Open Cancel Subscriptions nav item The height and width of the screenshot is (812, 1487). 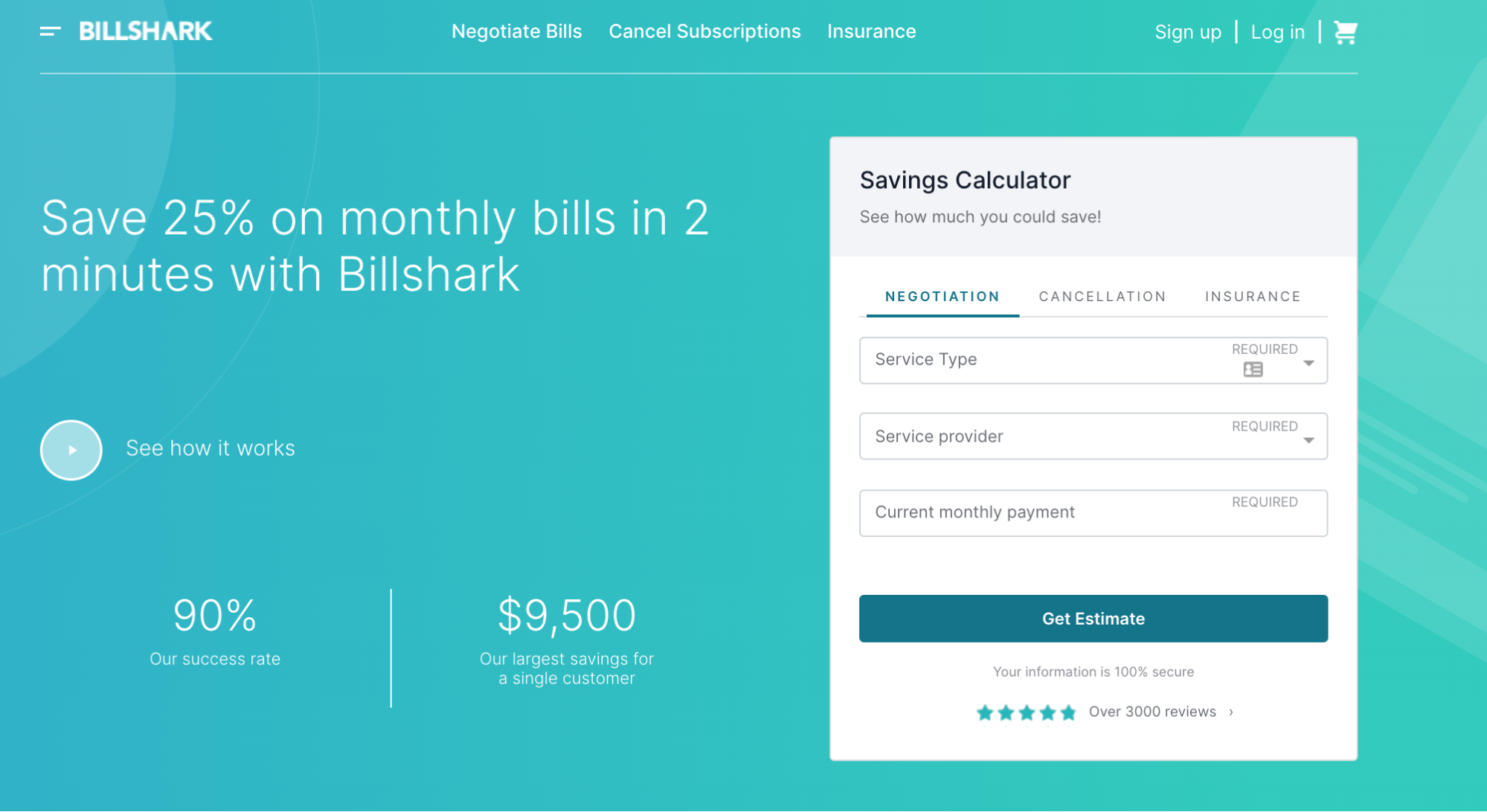tap(704, 31)
